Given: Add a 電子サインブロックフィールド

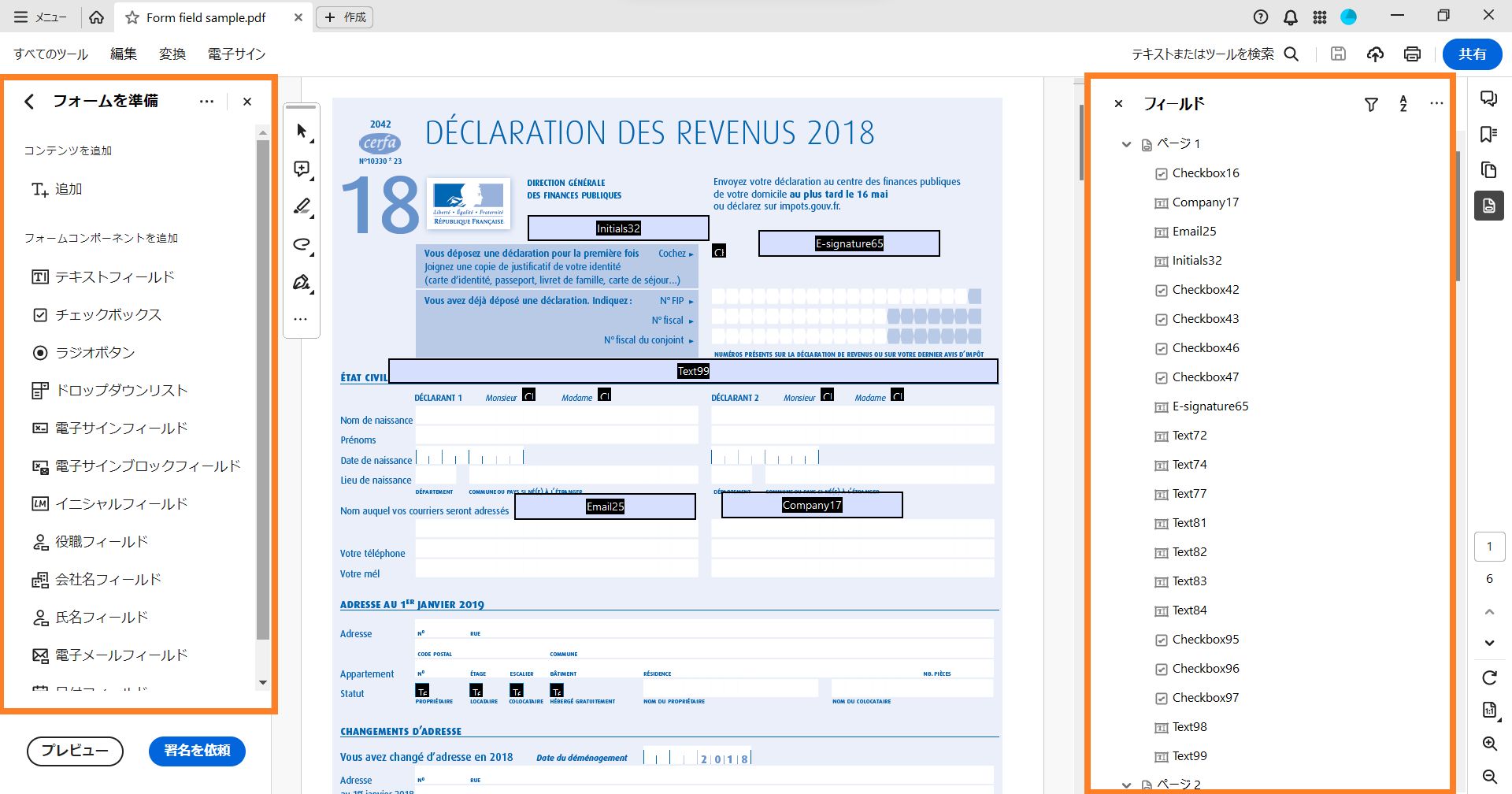Looking at the screenshot, I should tap(135, 466).
